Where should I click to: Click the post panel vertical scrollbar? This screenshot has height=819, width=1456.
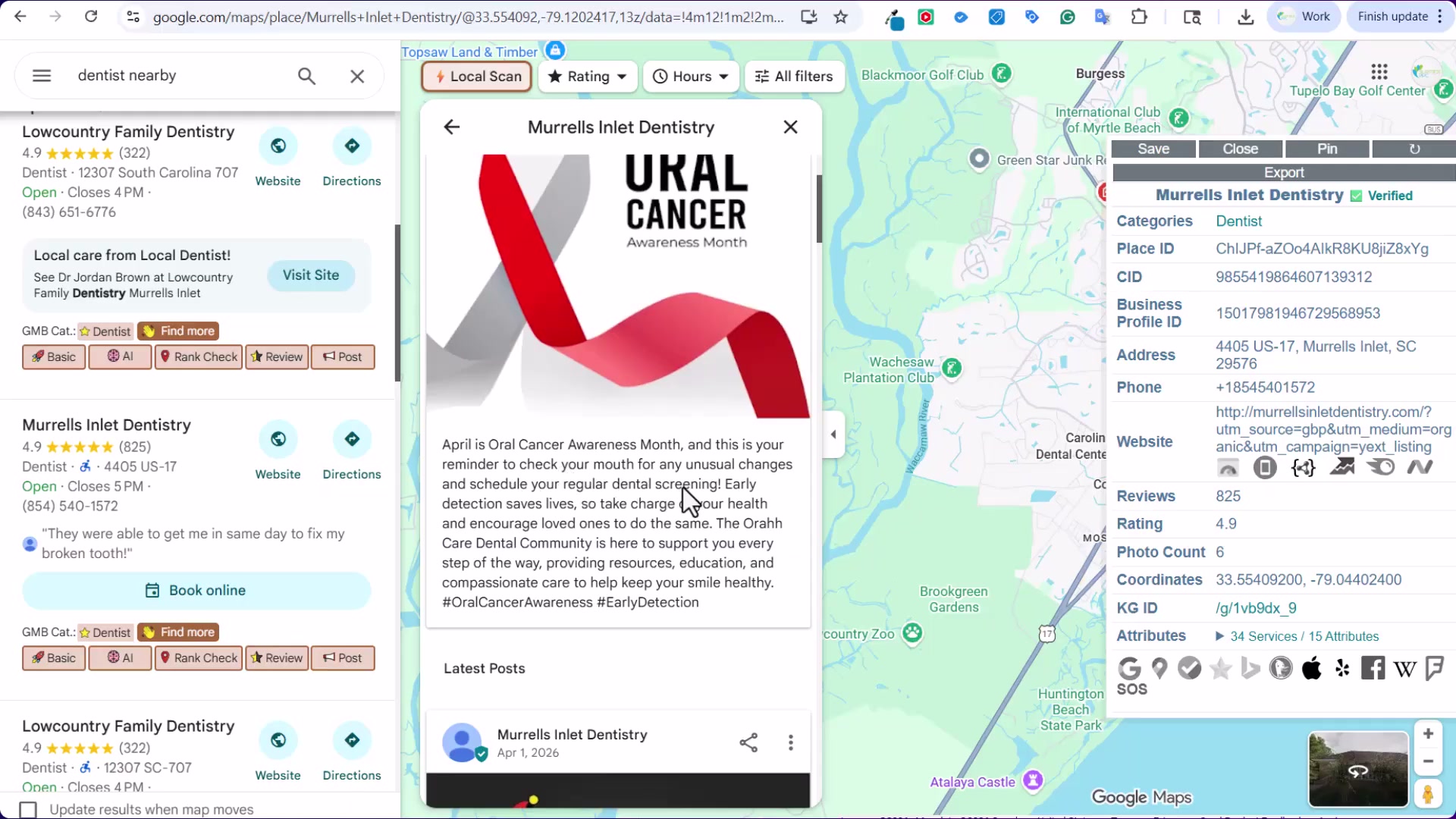(819, 209)
